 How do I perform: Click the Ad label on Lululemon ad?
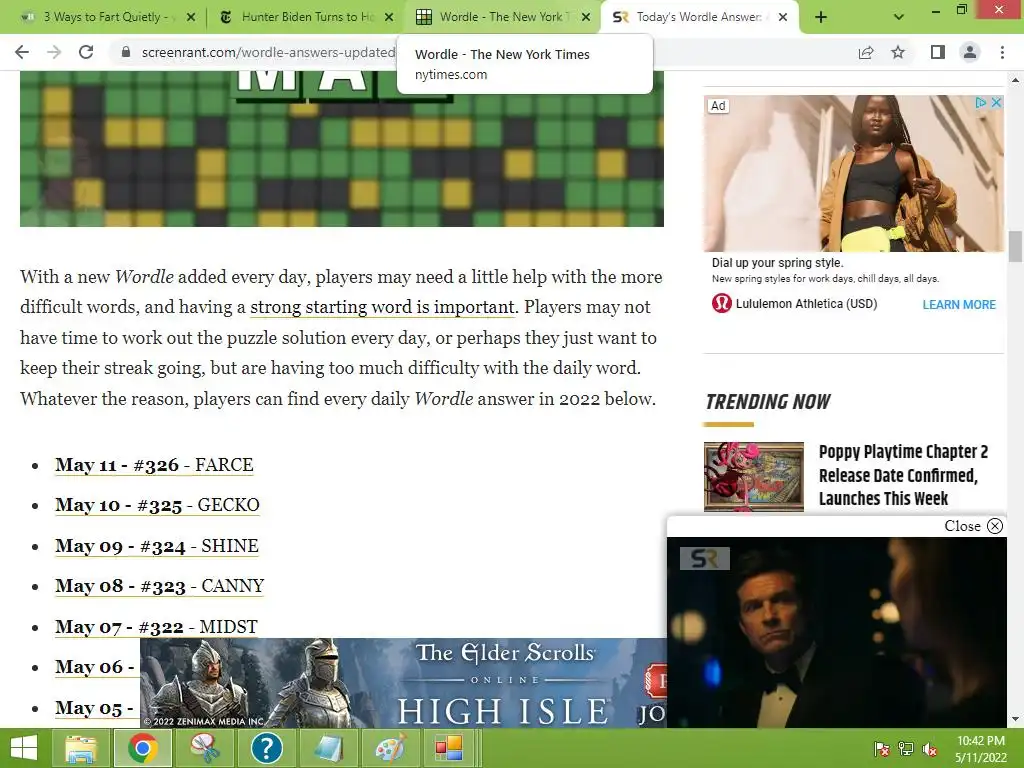[x=718, y=105]
